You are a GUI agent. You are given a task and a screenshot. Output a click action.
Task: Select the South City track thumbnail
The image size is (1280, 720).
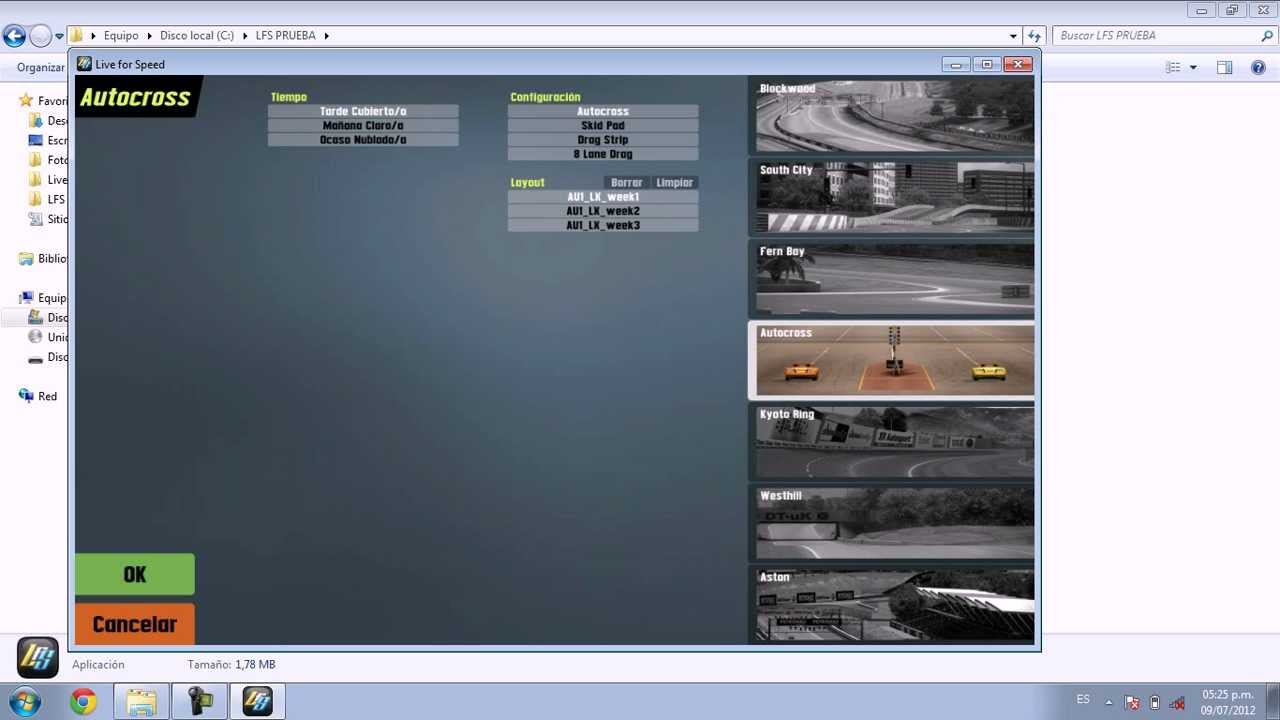(894, 197)
